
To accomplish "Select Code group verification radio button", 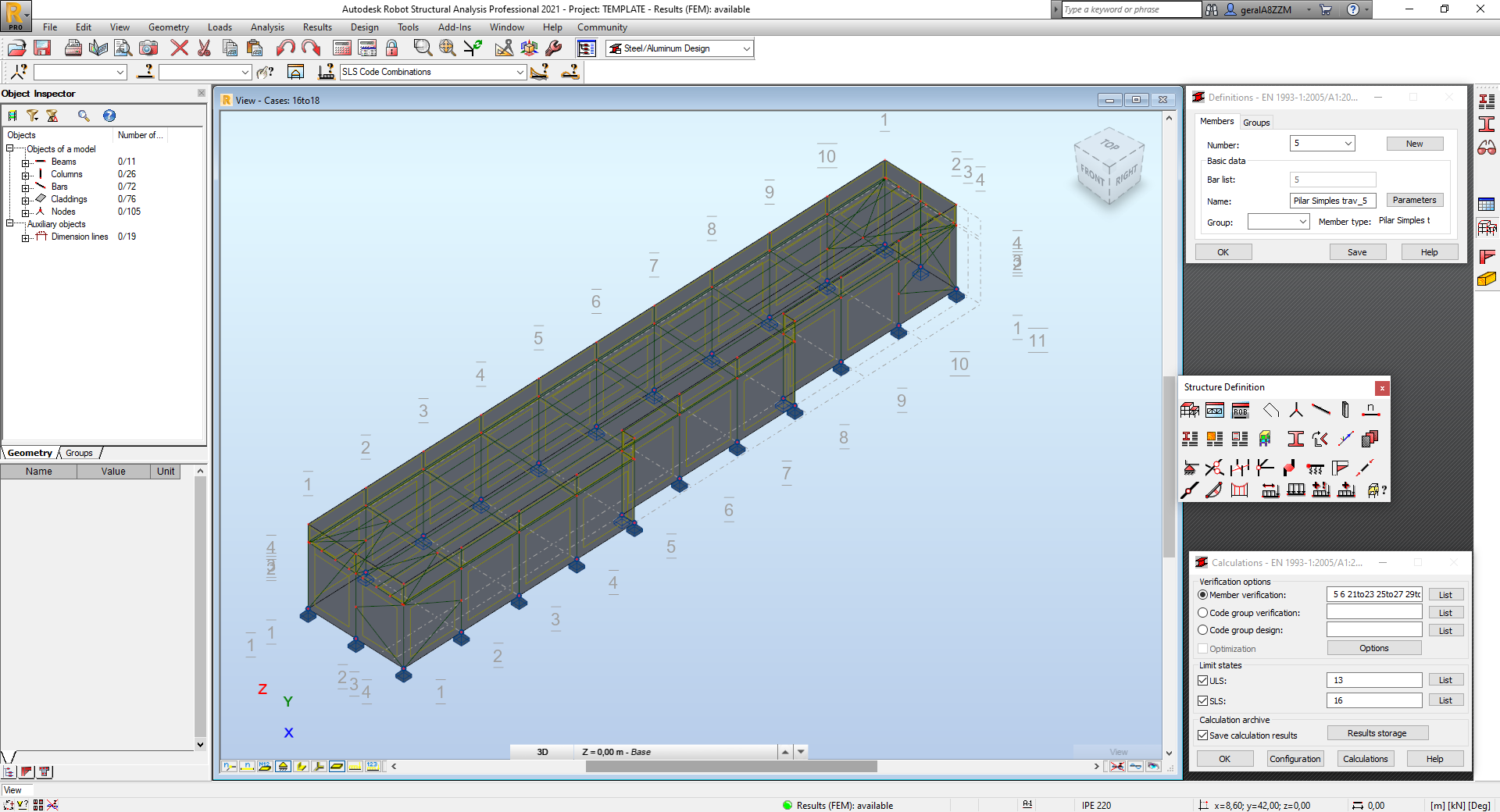I will coord(1203,613).
